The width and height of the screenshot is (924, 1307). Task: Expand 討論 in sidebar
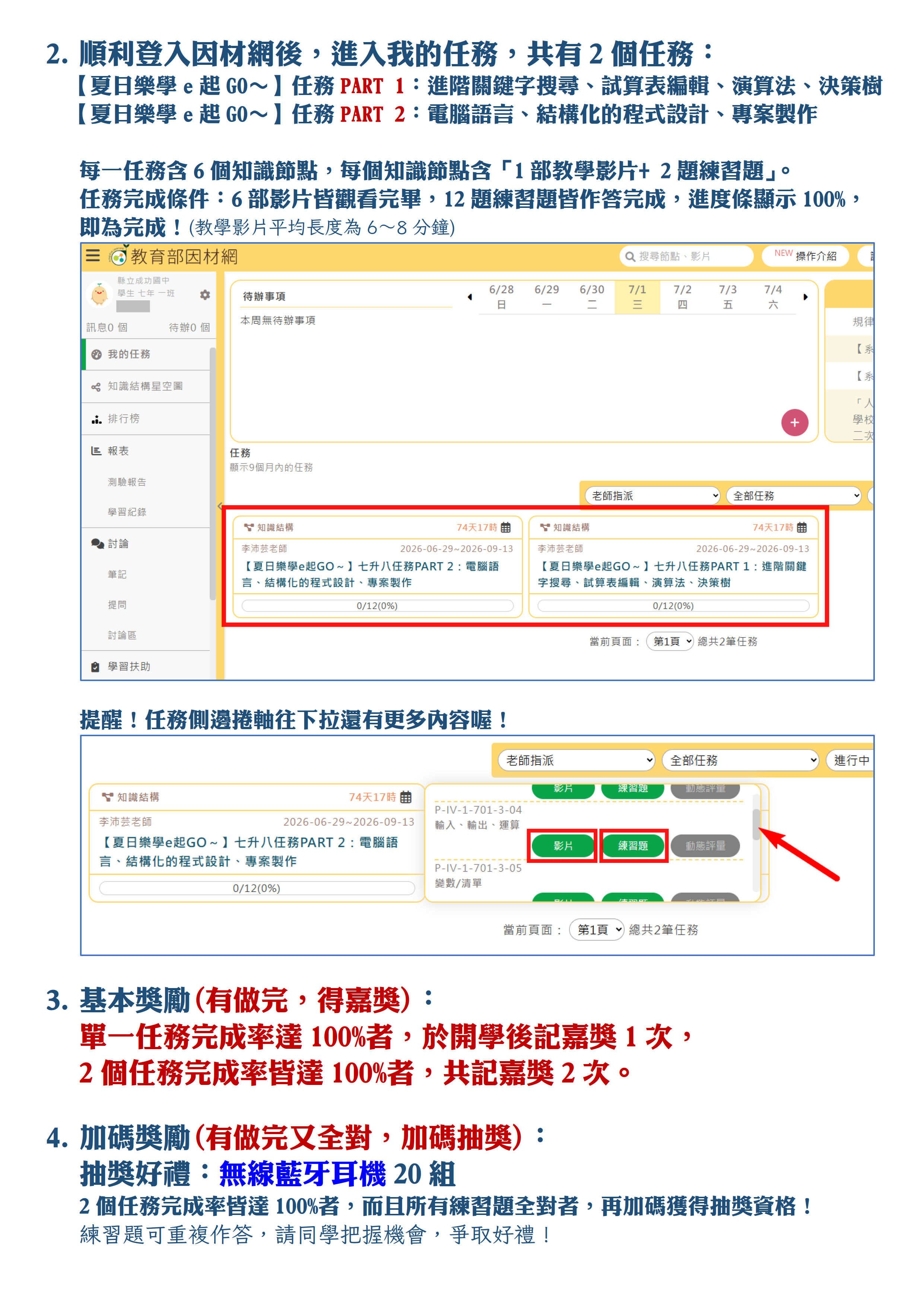pyautogui.click(x=146, y=544)
